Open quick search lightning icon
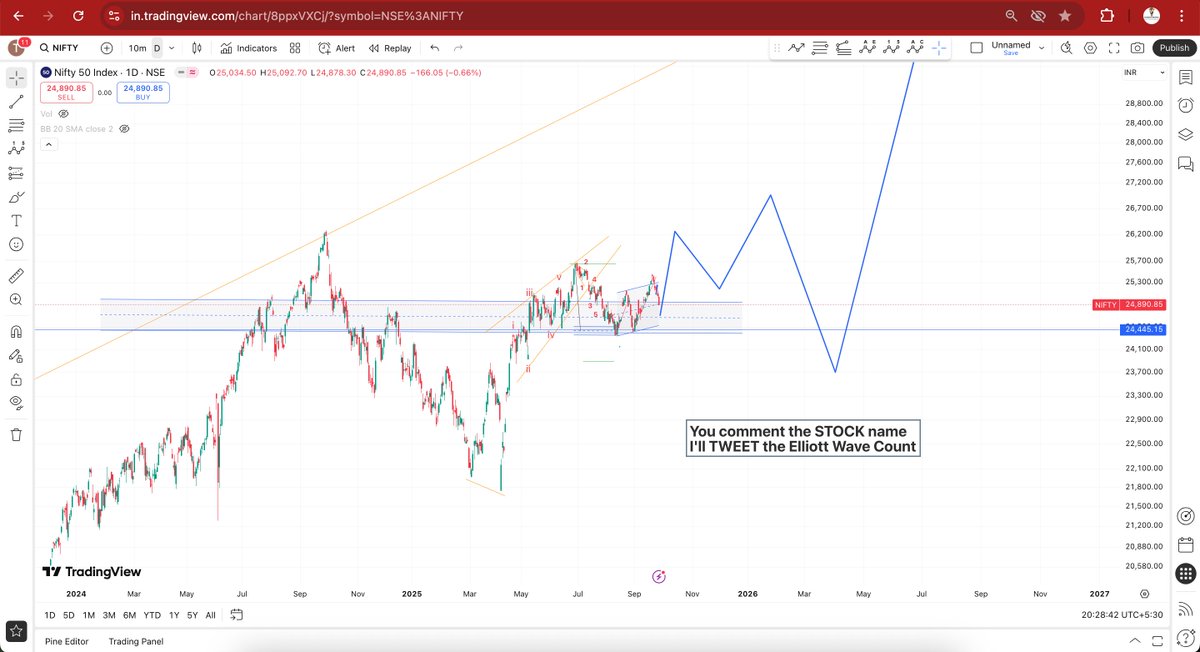The height and width of the screenshot is (652, 1200). 1066,48
